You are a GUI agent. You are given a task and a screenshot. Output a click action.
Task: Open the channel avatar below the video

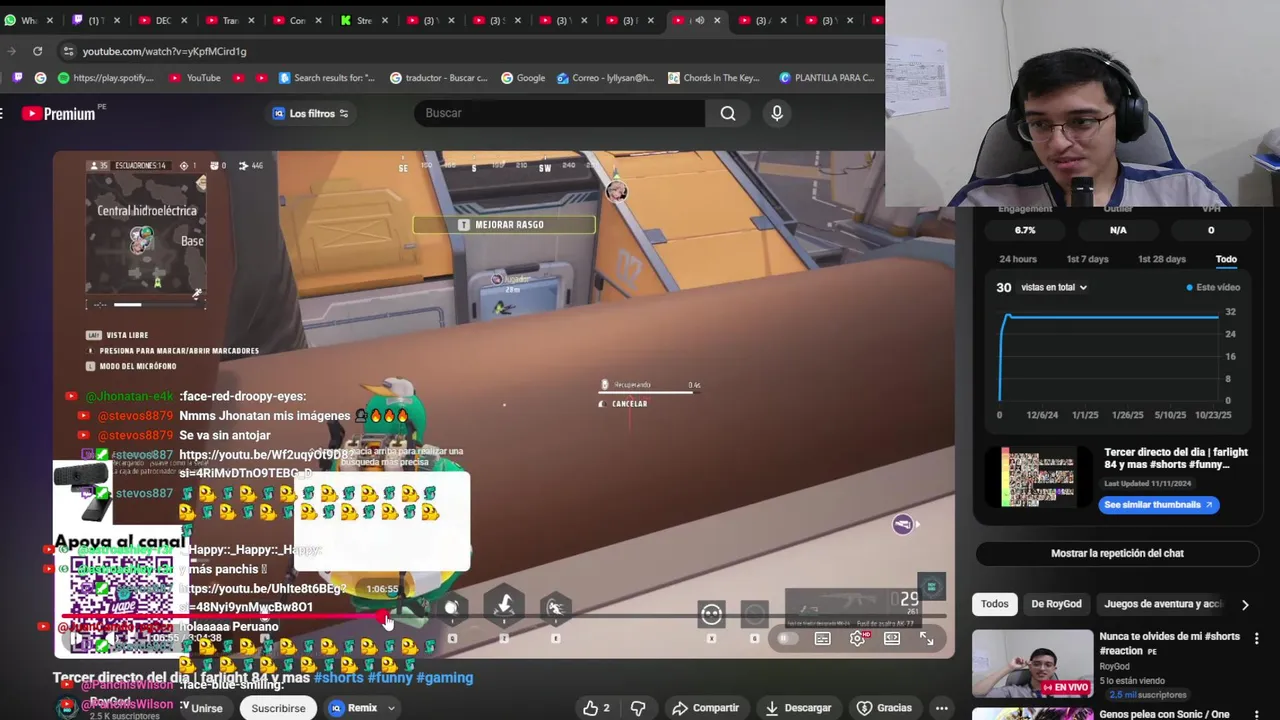coord(66,708)
